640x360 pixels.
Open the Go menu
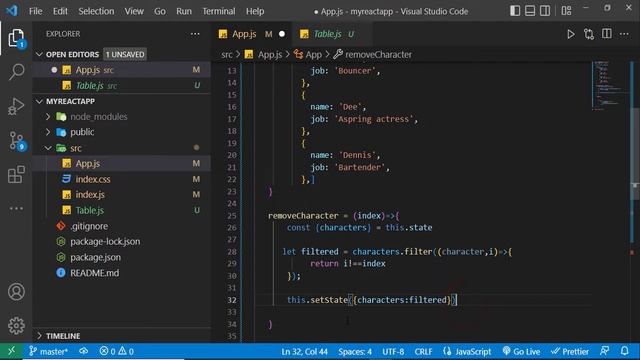160,11
